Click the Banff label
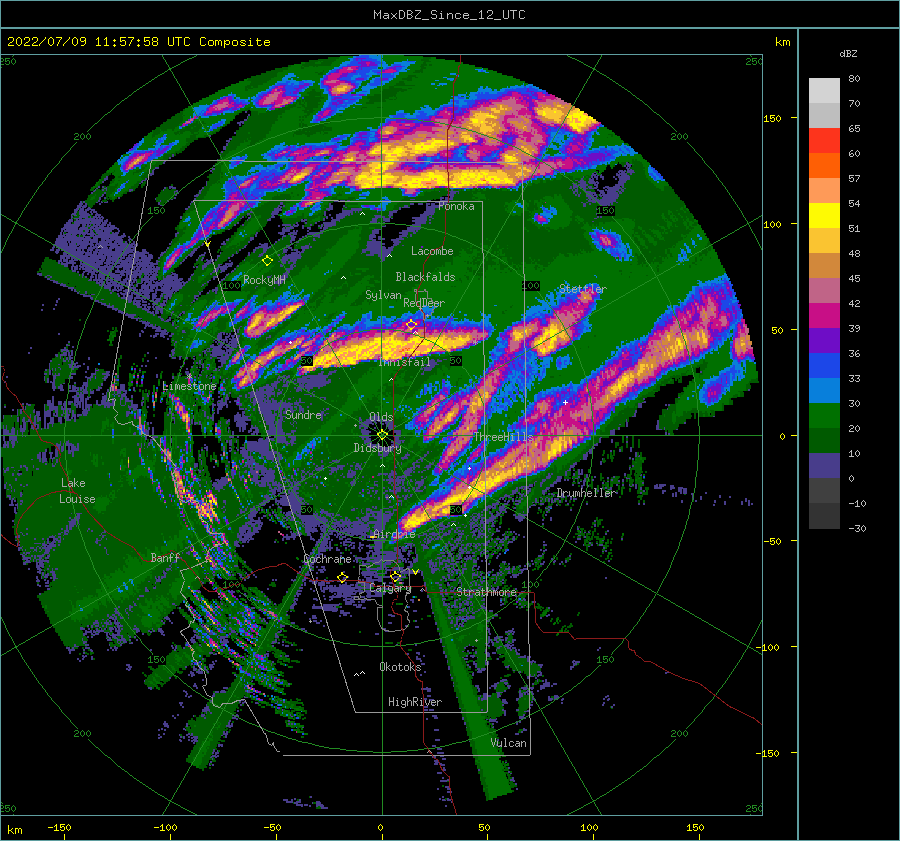 [165, 557]
